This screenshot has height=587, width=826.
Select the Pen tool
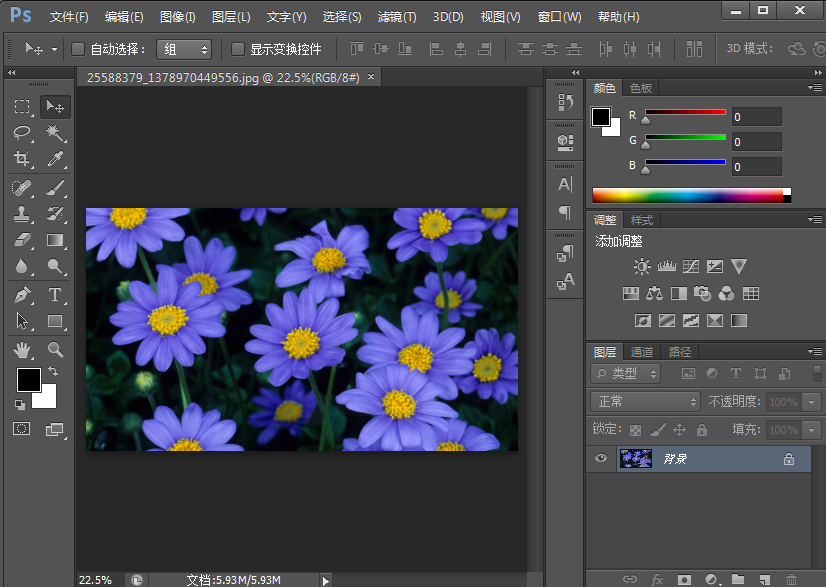coord(22,295)
